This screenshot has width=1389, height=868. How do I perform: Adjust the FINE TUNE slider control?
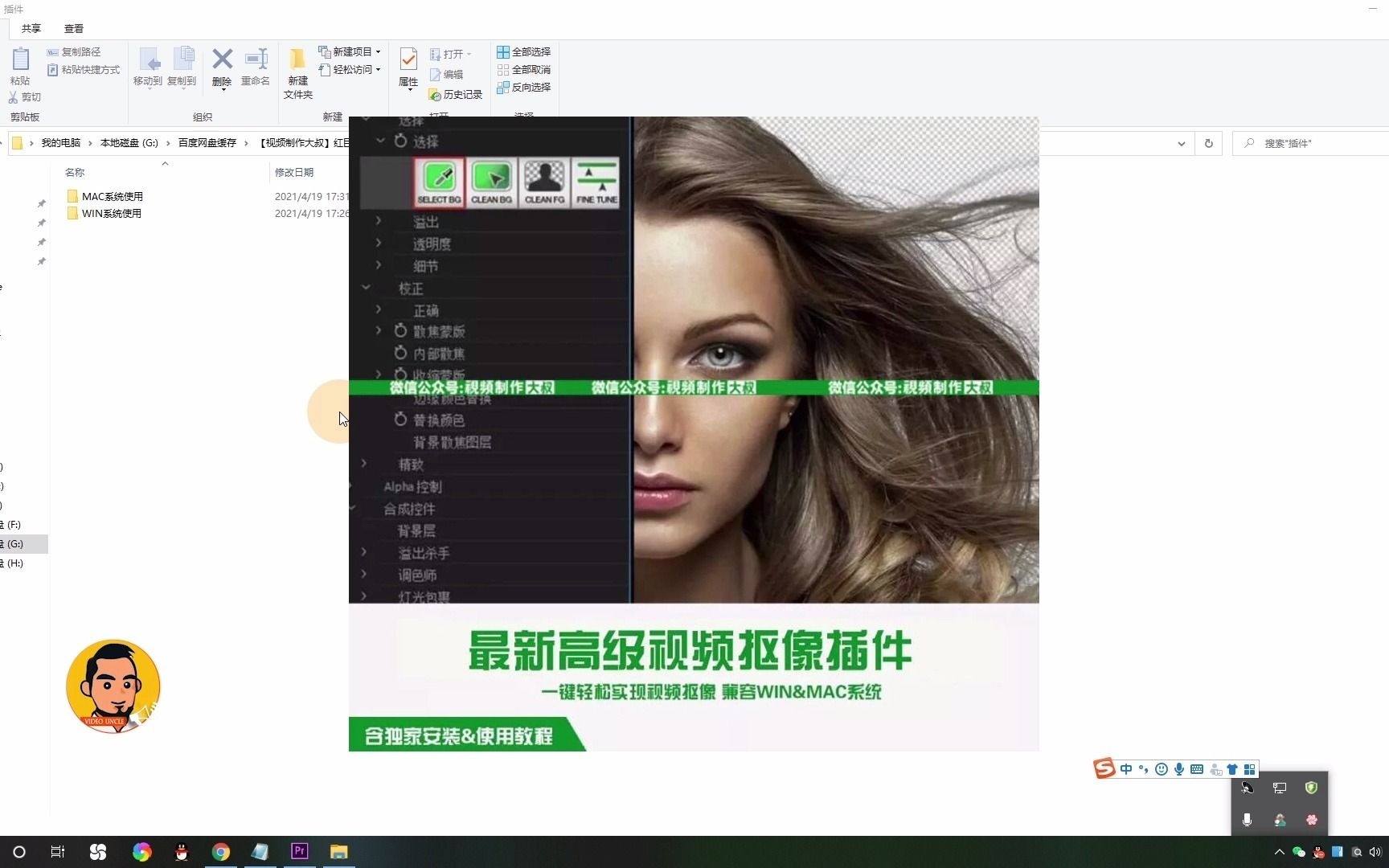(596, 182)
